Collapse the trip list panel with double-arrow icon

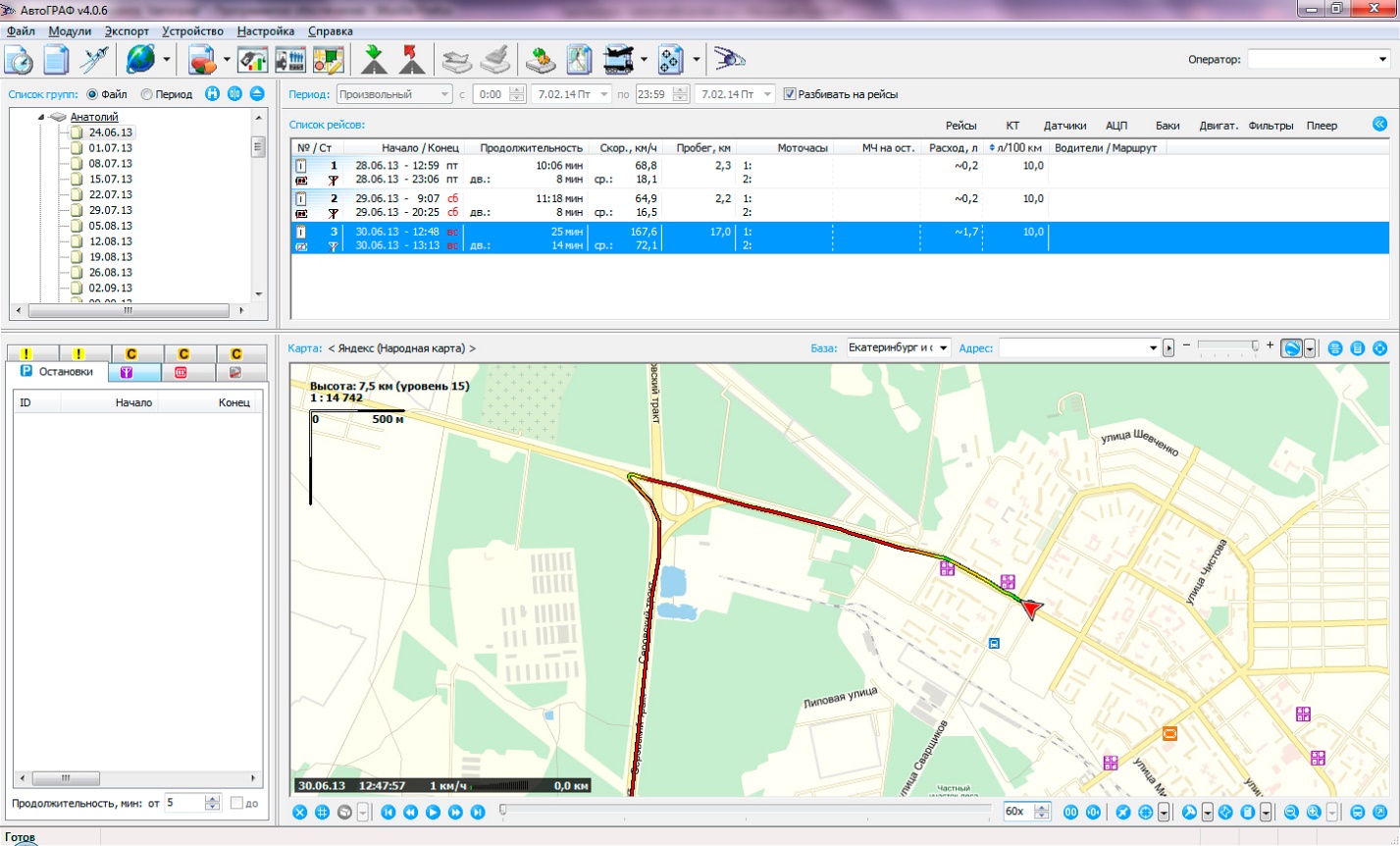[1379, 125]
